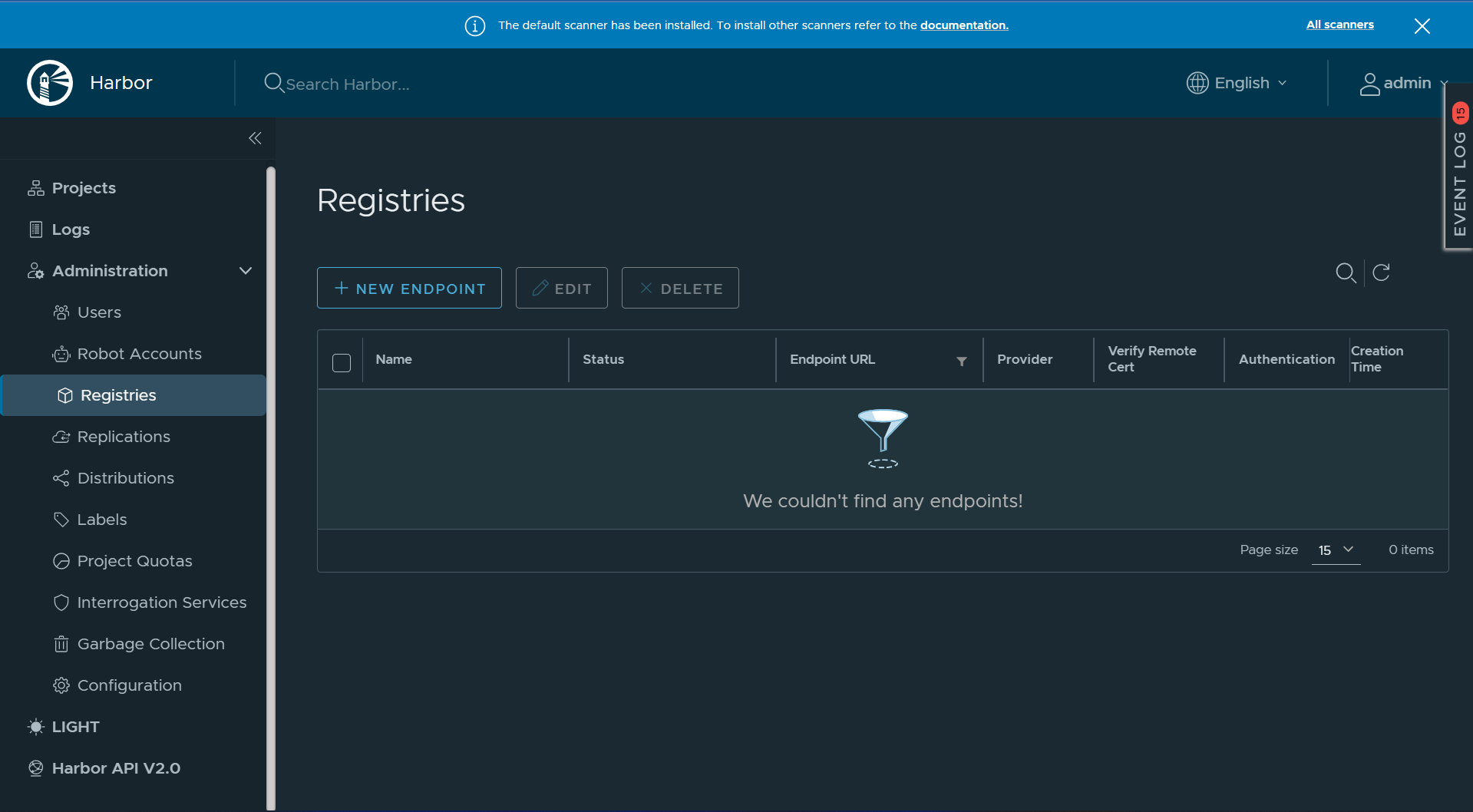The height and width of the screenshot is (812, 1473).
Task: Click the sidebar vertical scrollbar
Action: point(270,488)
